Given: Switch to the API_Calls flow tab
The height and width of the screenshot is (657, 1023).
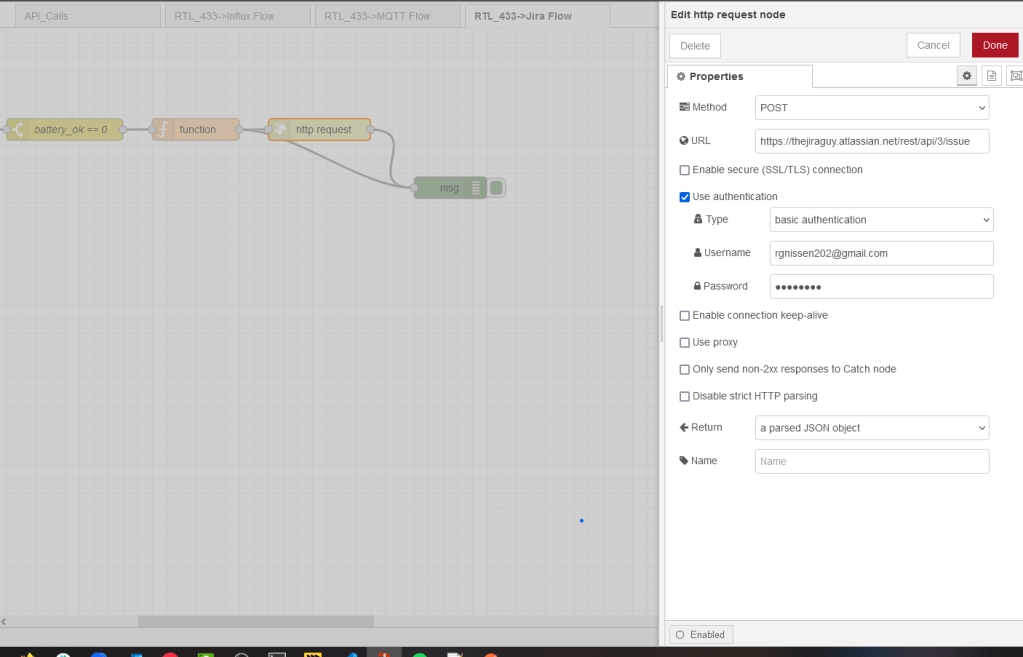Looking at the screenshot, I should (x=84, y=16).
